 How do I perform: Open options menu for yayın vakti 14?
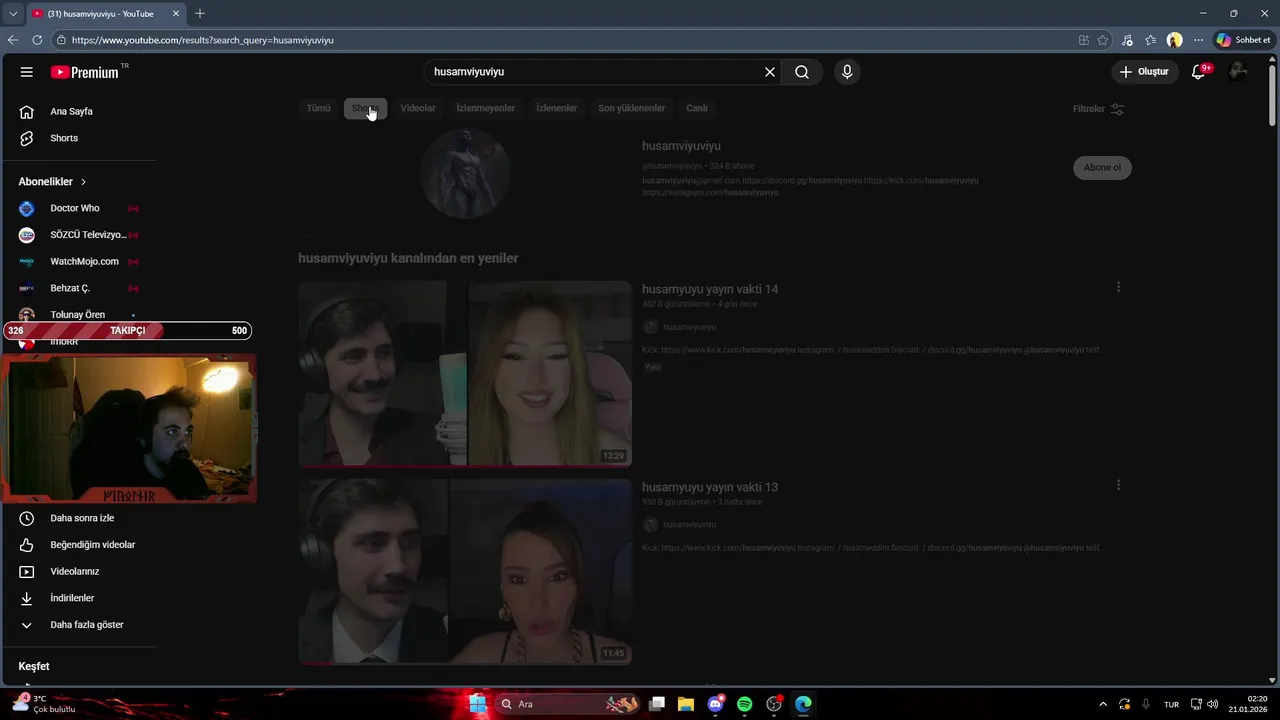1118,287
